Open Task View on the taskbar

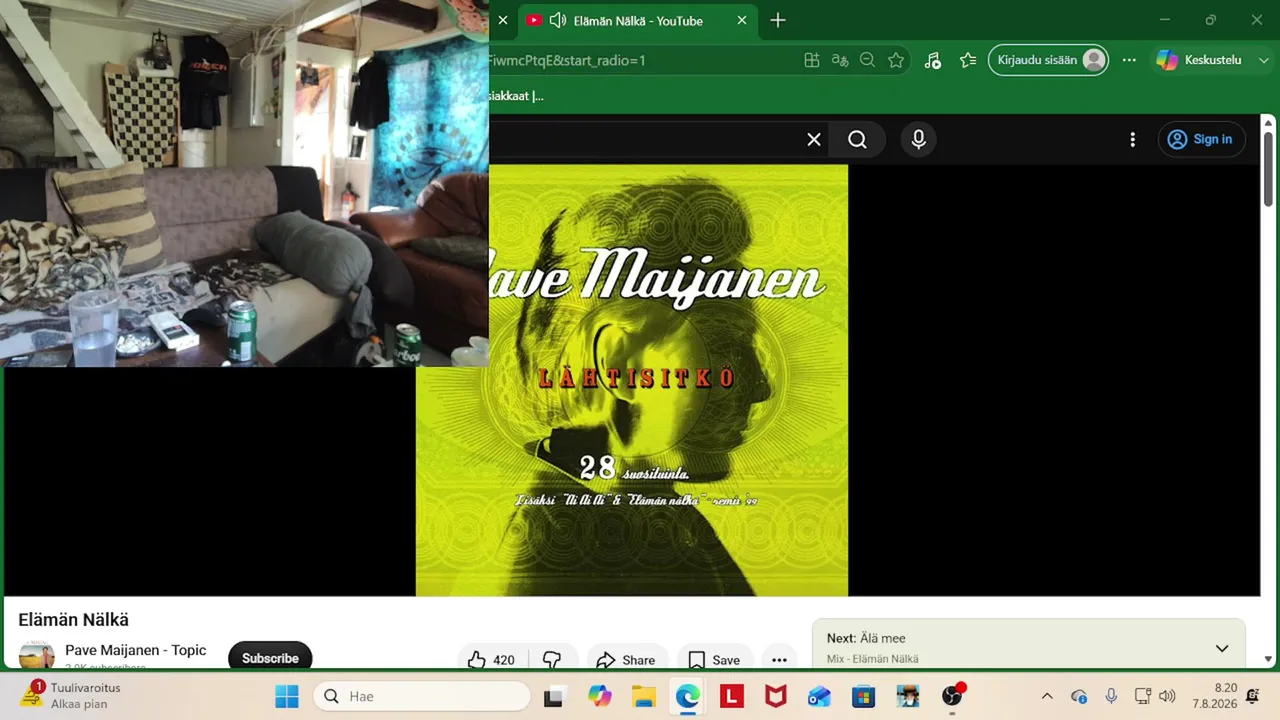tap(553, 696)
